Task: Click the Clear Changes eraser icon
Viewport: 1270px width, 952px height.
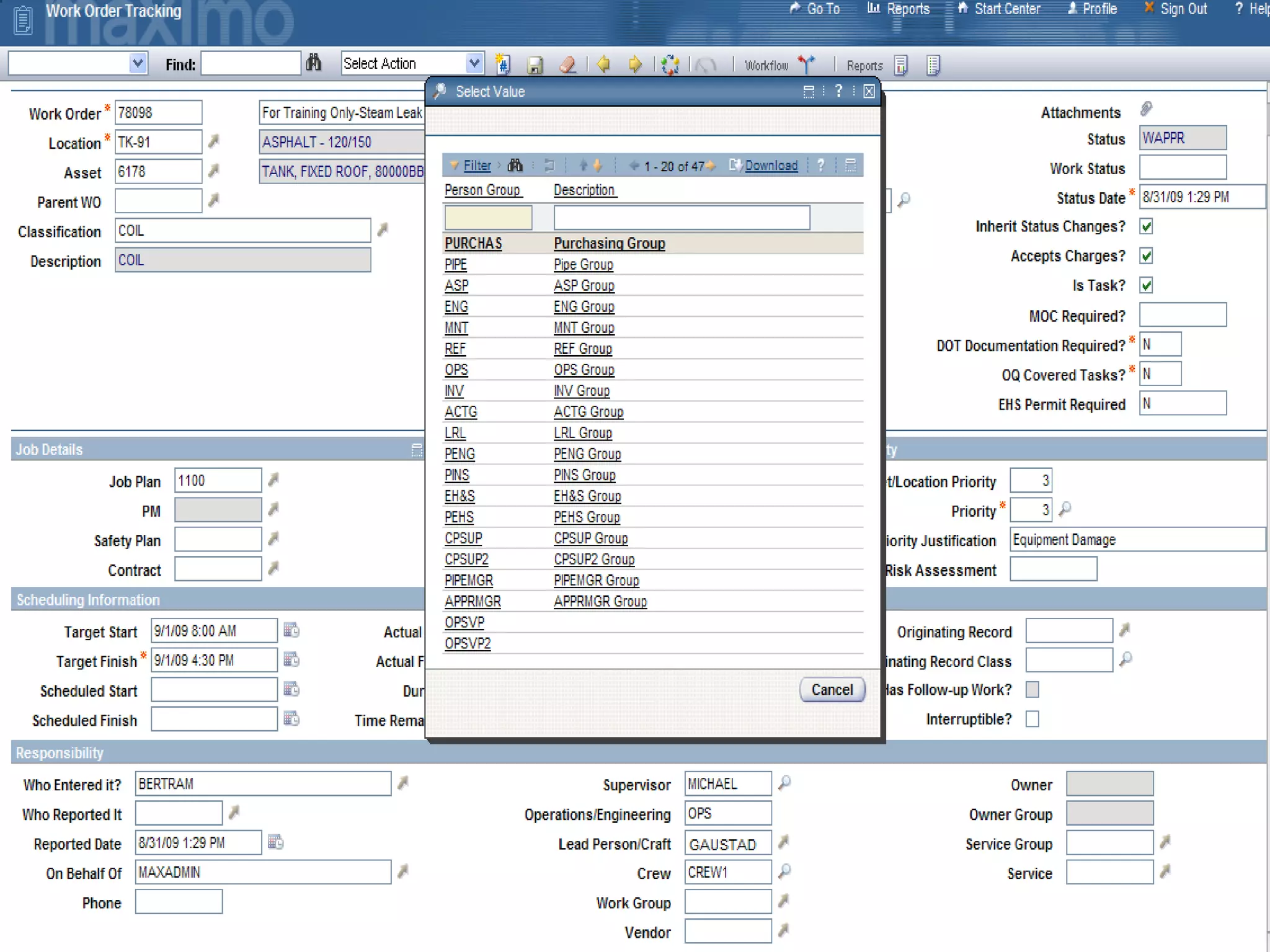Action: click(567, 64)
